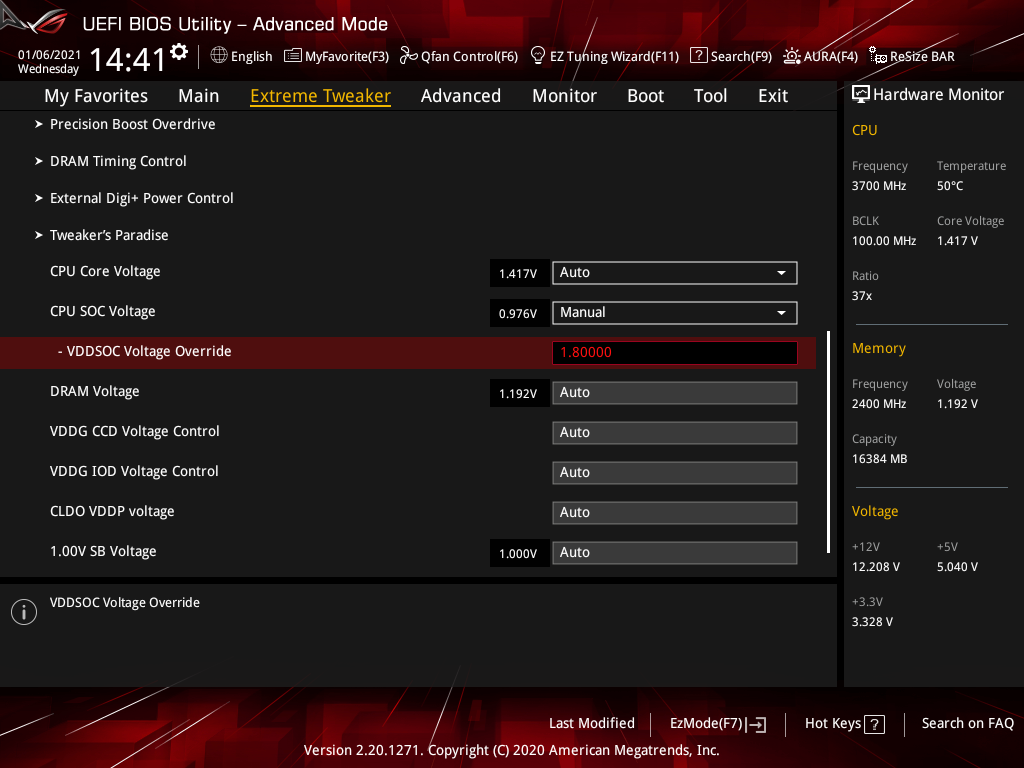Click the Hardware Monitor screen icon
Viewport: 1024px width, 768px height.
[x=861, y=95]
